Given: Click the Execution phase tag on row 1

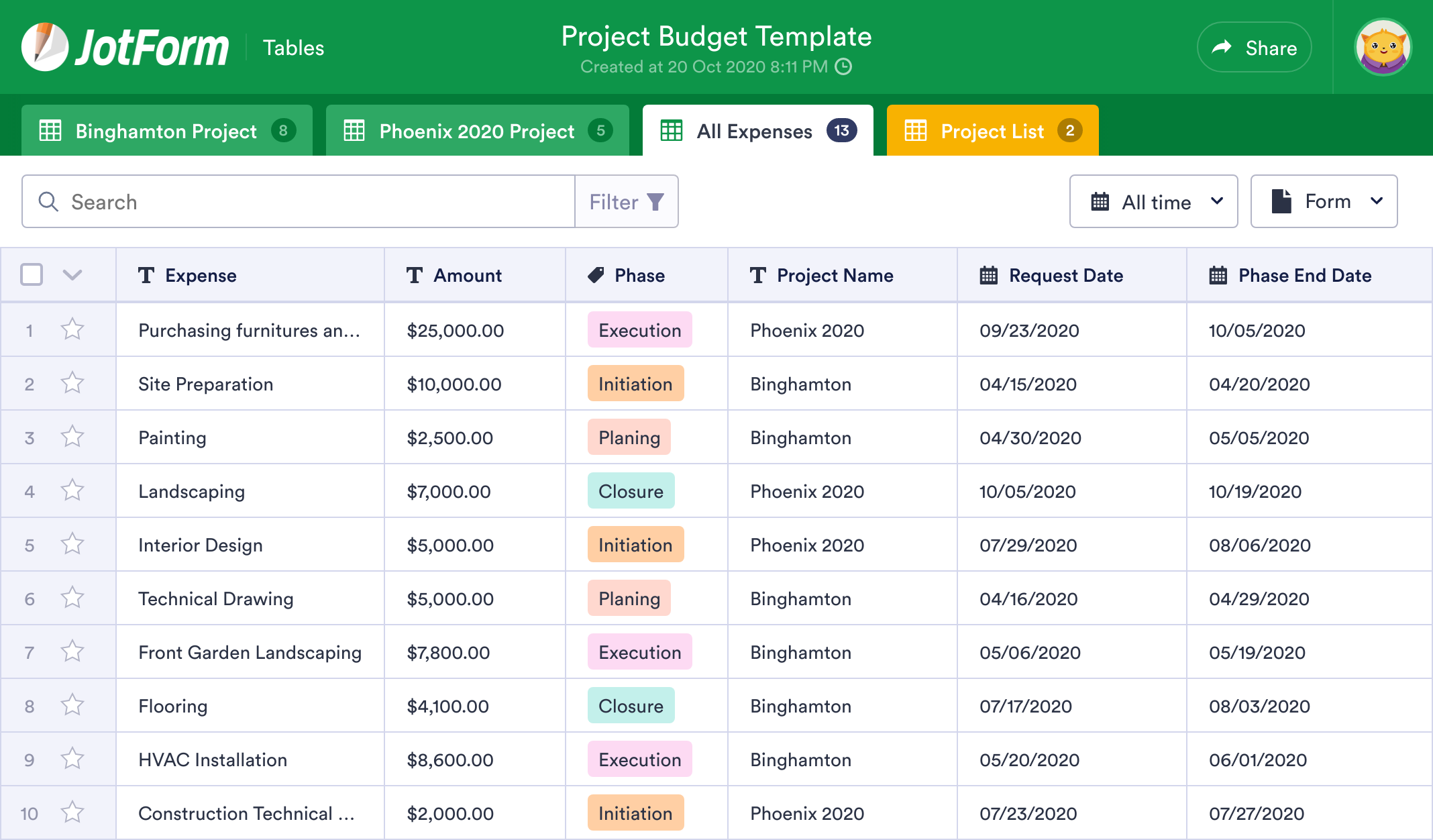Looking at the screenshot, I should click(638, 329).
